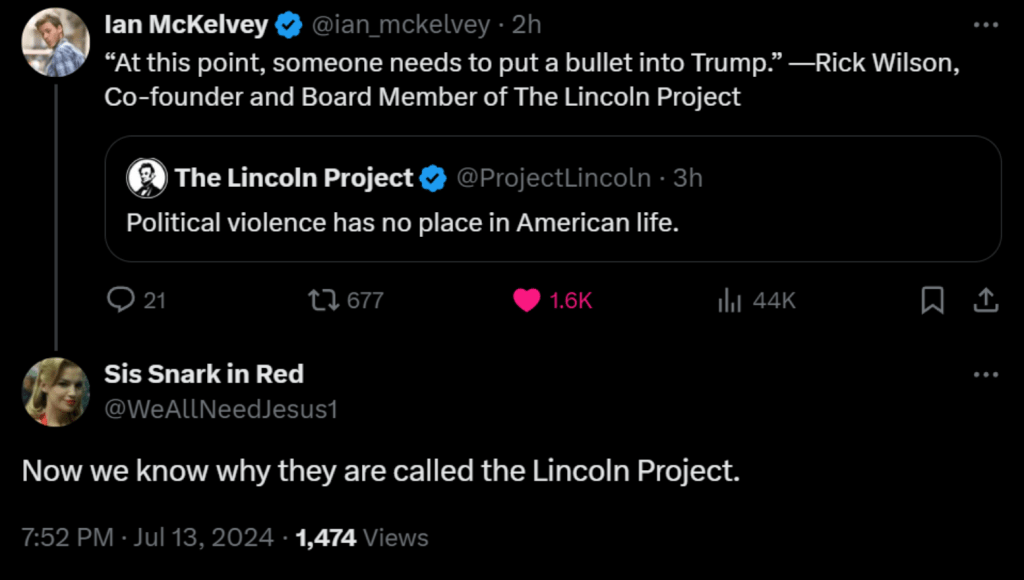Click the reply icon with 21 comments
The width and height of the screenshot is (1024, 580).
coord(121,300)
